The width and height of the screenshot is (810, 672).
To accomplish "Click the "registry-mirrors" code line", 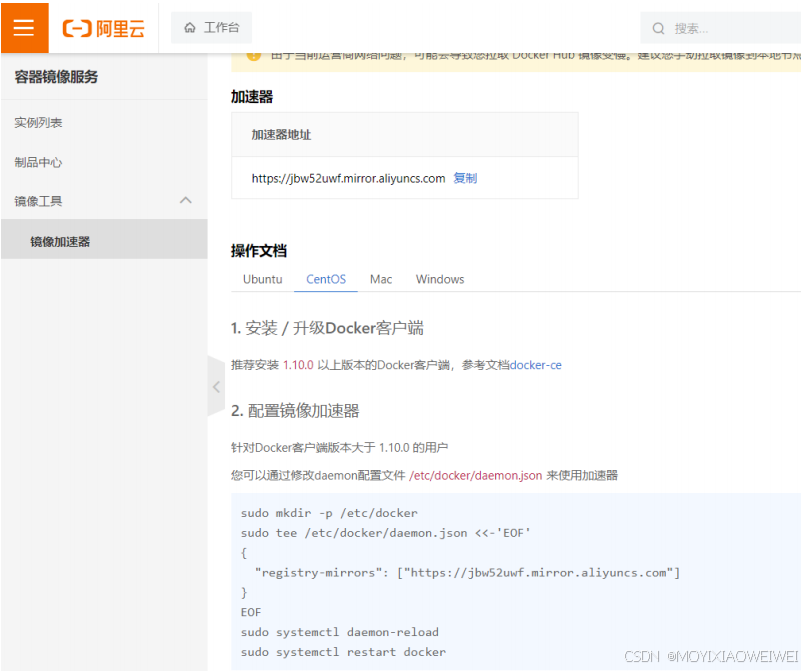I will 468,573.
